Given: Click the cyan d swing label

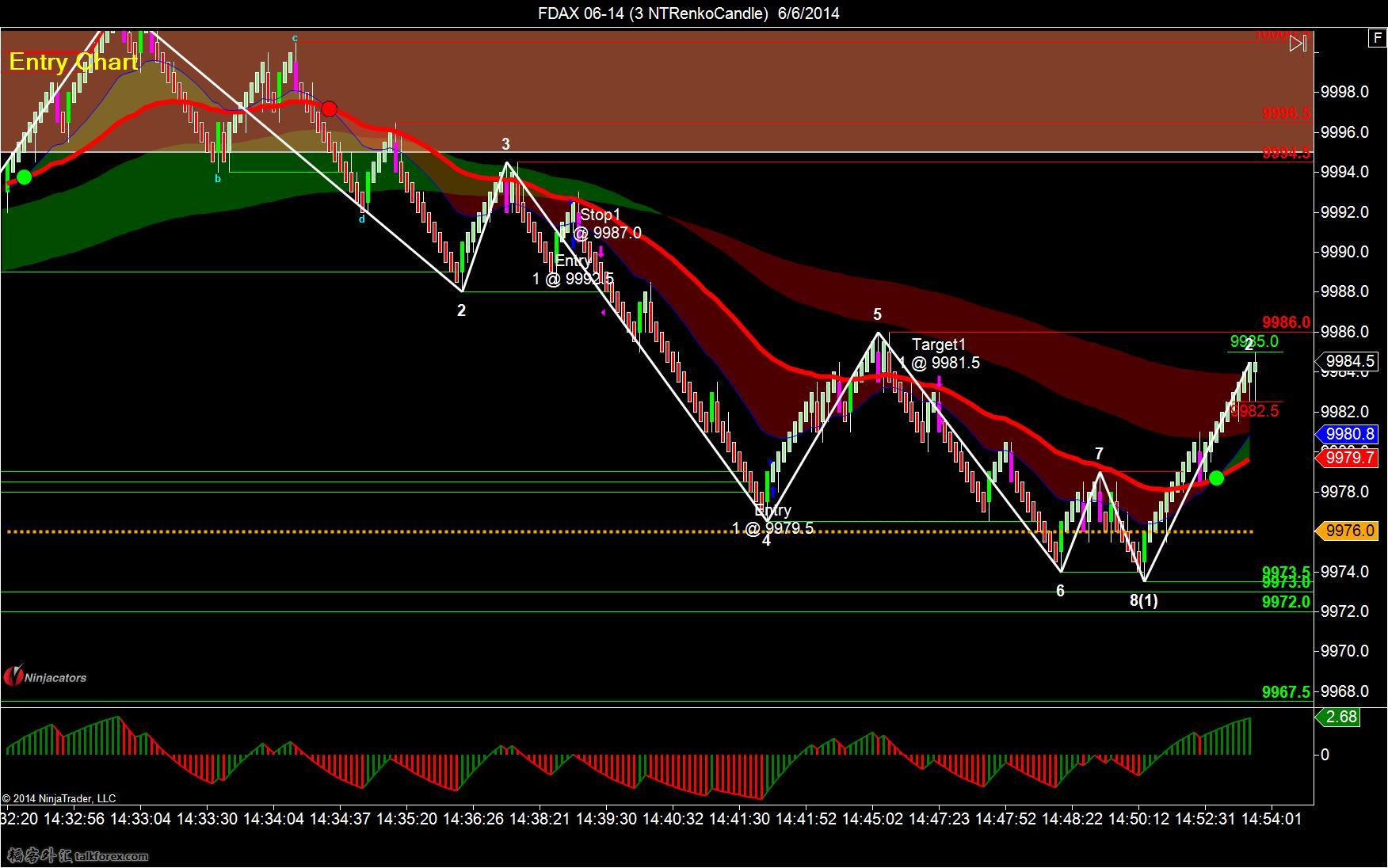Looking at the screenshot, I should [x=362, y=219].
